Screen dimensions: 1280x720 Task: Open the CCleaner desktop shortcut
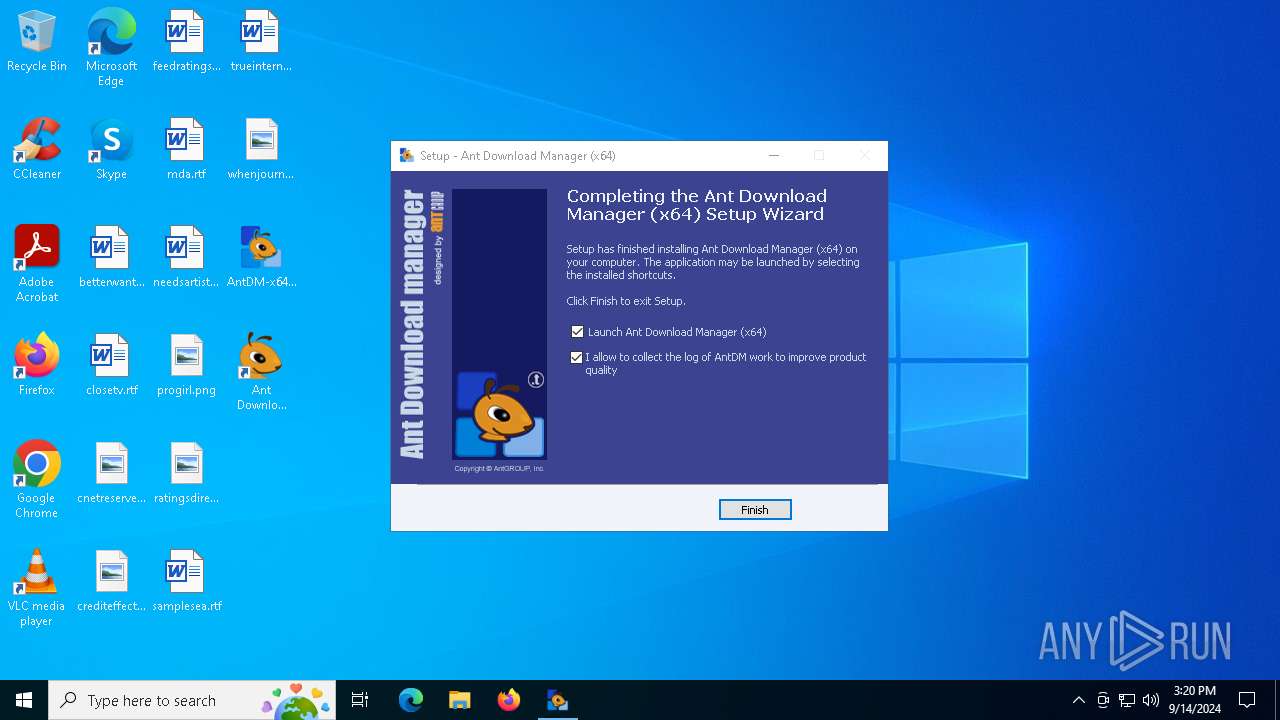tap(37, 150)
